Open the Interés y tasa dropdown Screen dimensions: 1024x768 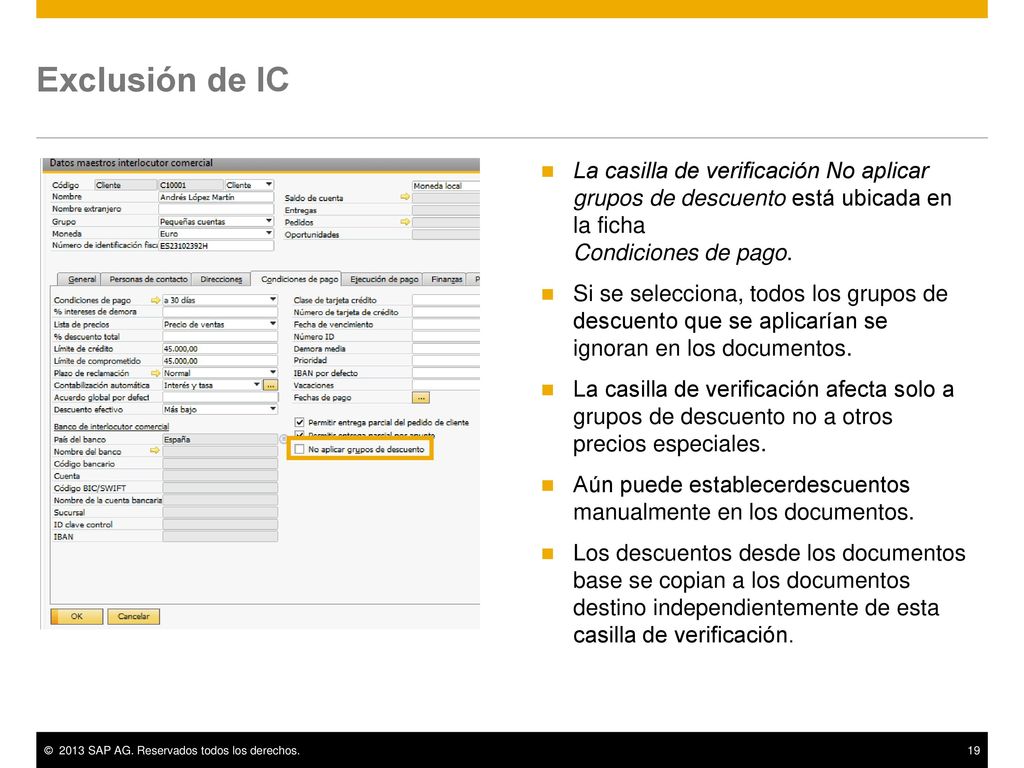[257, 385]
